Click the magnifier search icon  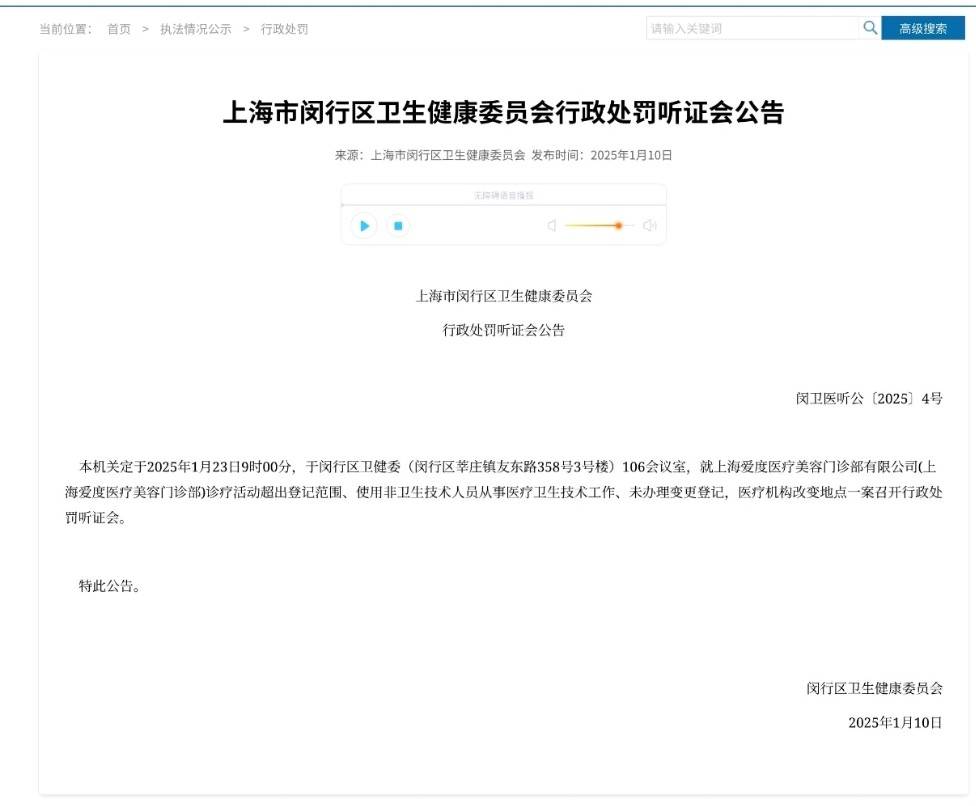(x=870, y=28)
